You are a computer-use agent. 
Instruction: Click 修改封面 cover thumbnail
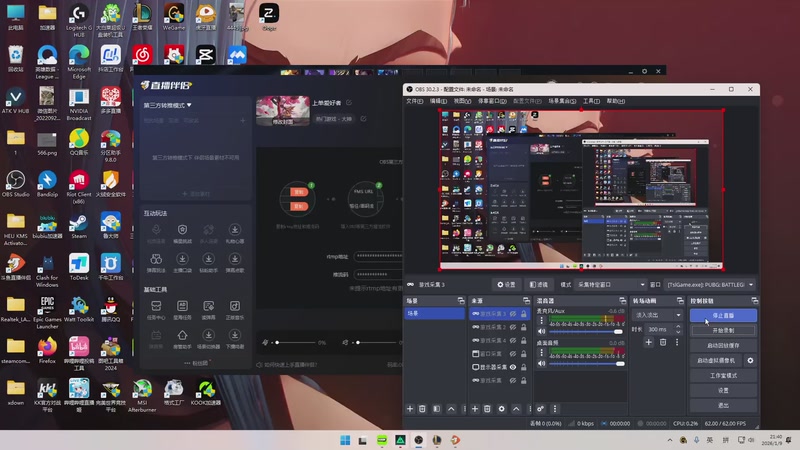click(x=283, y=111)
